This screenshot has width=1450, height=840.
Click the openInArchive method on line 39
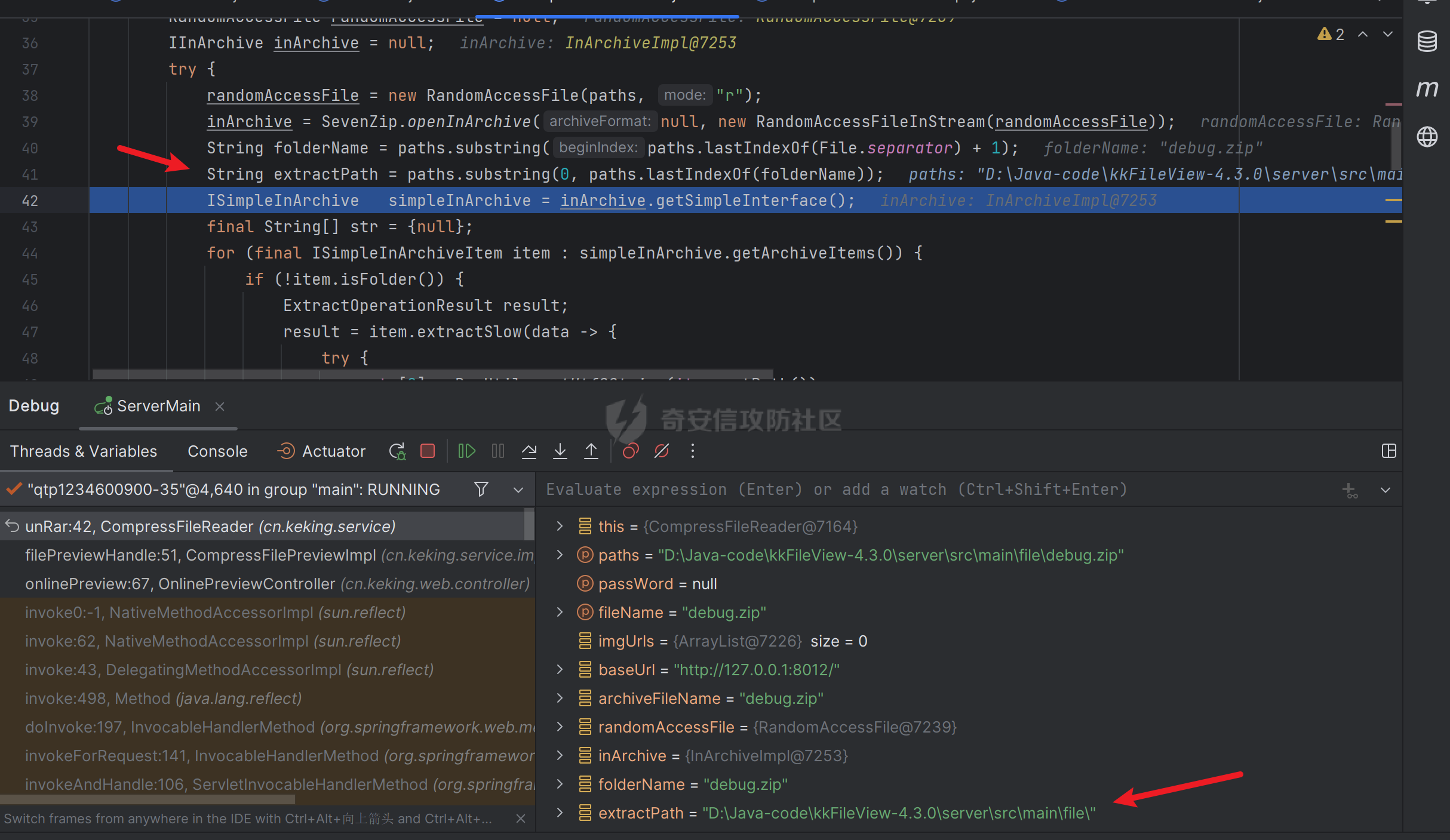469,122
